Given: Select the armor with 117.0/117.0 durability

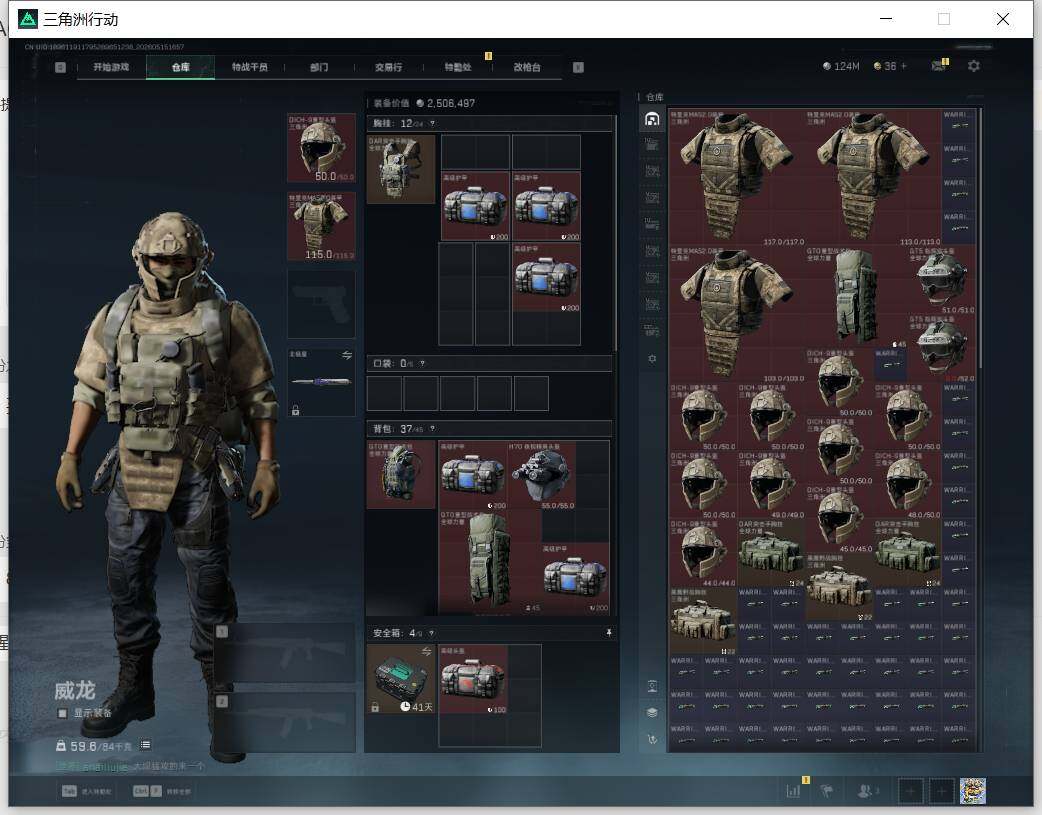Looking at the screenshot, I should click(737, 177).
